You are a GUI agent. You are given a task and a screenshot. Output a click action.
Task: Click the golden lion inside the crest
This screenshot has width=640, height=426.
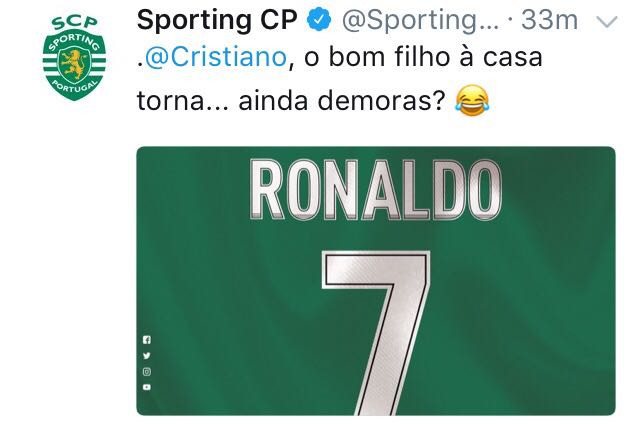pos(74,64)
